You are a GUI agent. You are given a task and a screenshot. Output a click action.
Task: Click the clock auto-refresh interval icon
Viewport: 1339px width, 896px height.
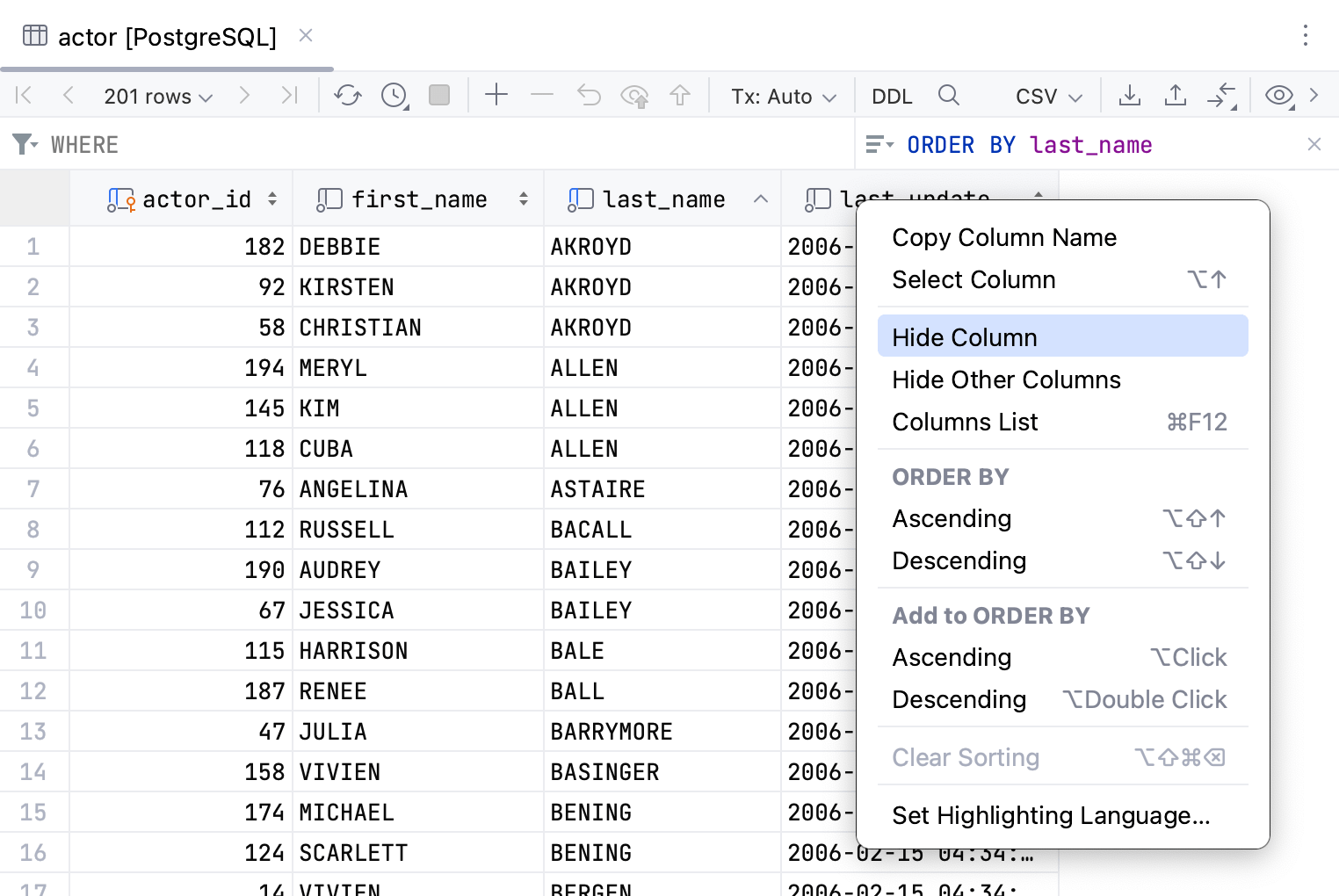click(x=394, y=95)
